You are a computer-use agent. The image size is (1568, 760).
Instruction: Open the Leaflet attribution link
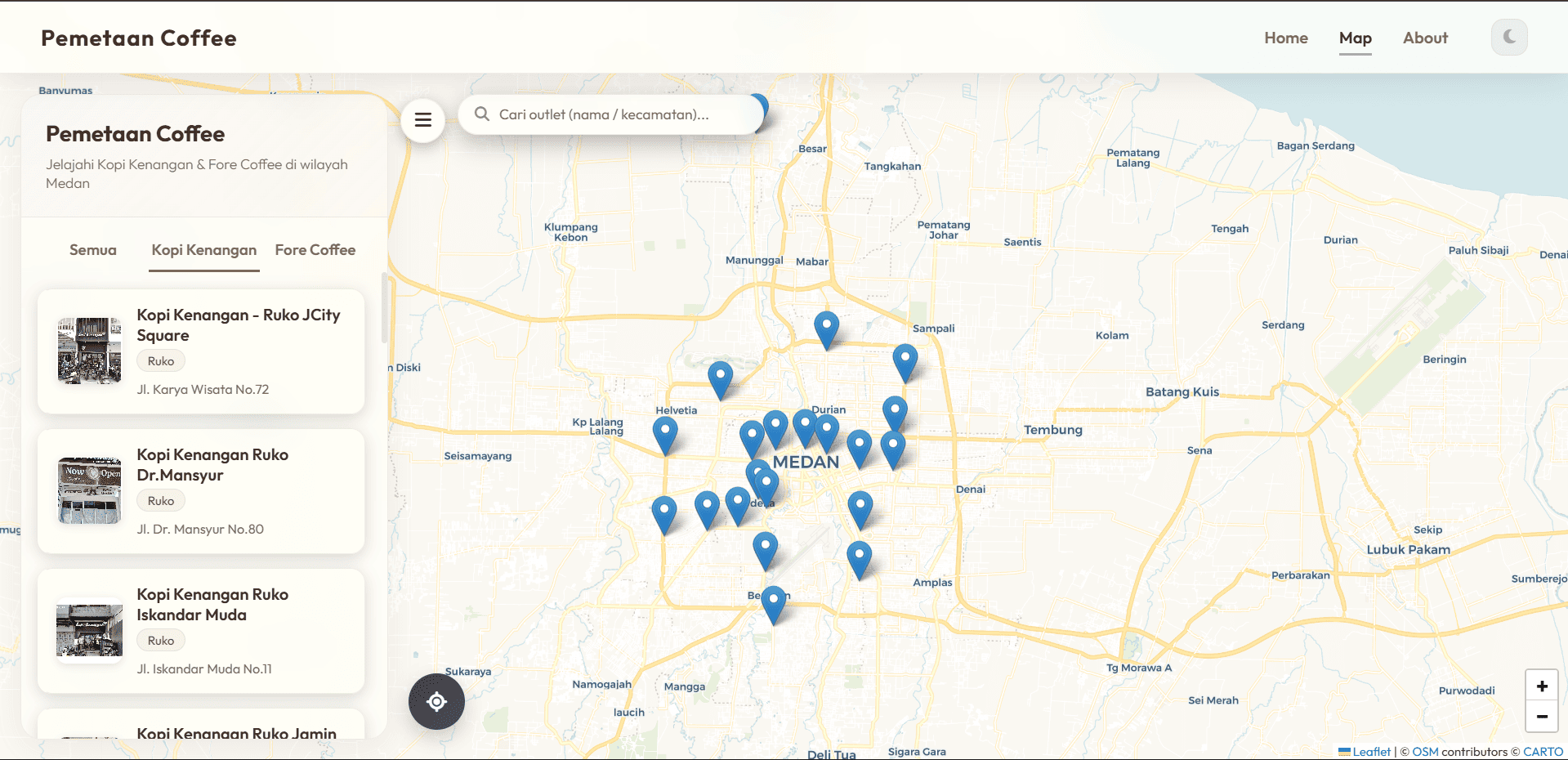click(1371, 752)
